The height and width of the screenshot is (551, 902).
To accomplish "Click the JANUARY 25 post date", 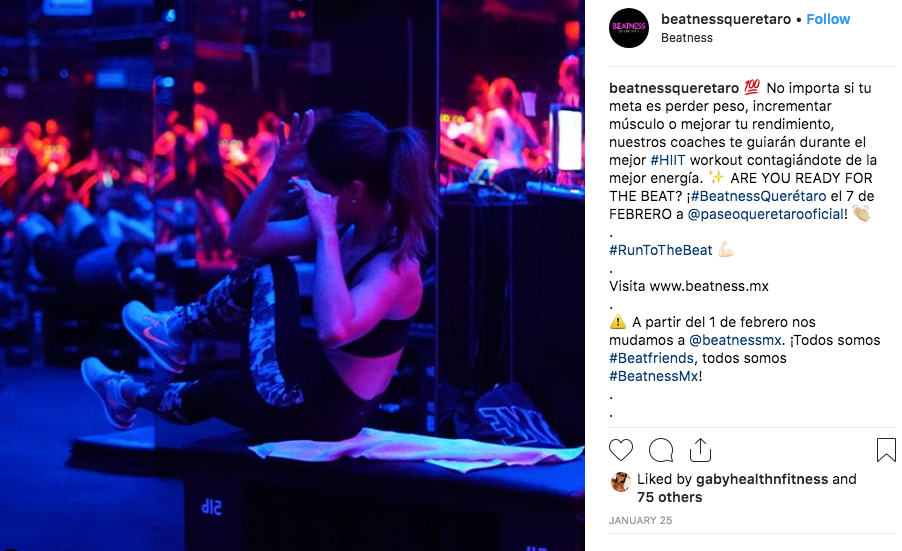I will [640, 520].
